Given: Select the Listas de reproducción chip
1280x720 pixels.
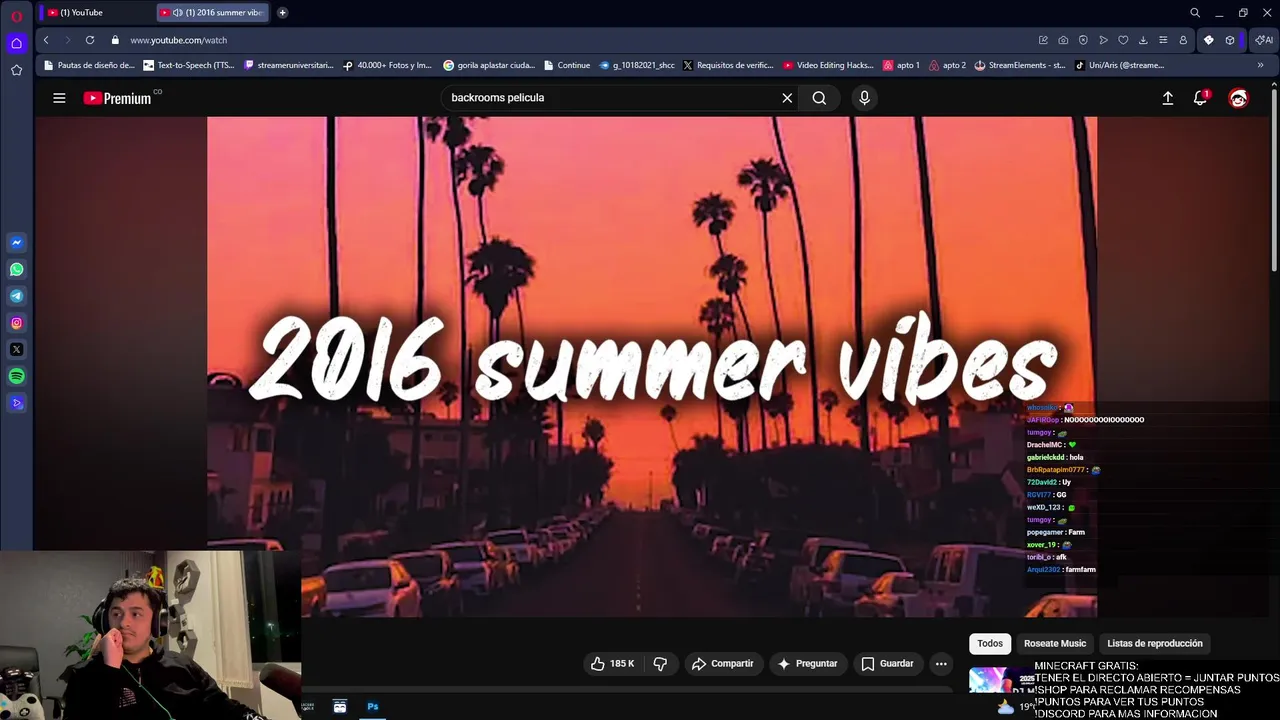Looking at the screenshot, I should [1155, 644].
